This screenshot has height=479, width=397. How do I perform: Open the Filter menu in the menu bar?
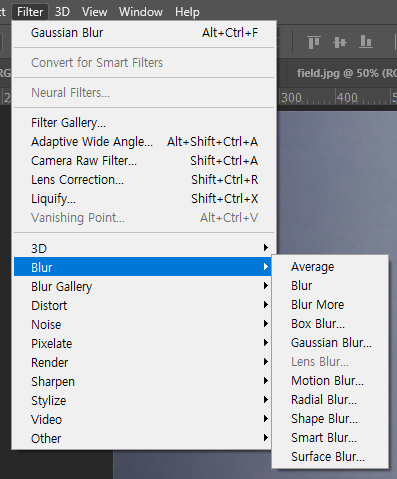pos(30,12)
